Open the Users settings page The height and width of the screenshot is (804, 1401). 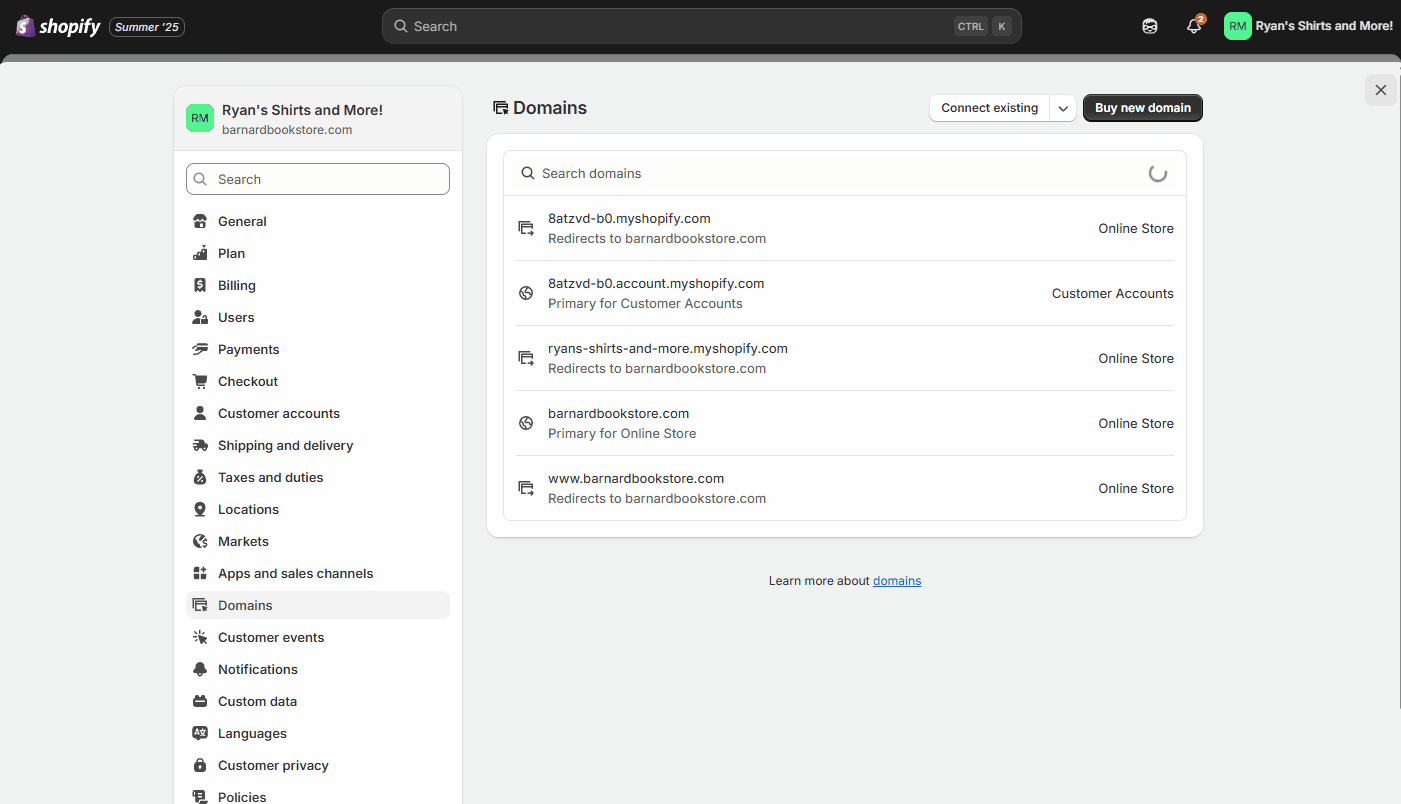(x=318, y=317)
